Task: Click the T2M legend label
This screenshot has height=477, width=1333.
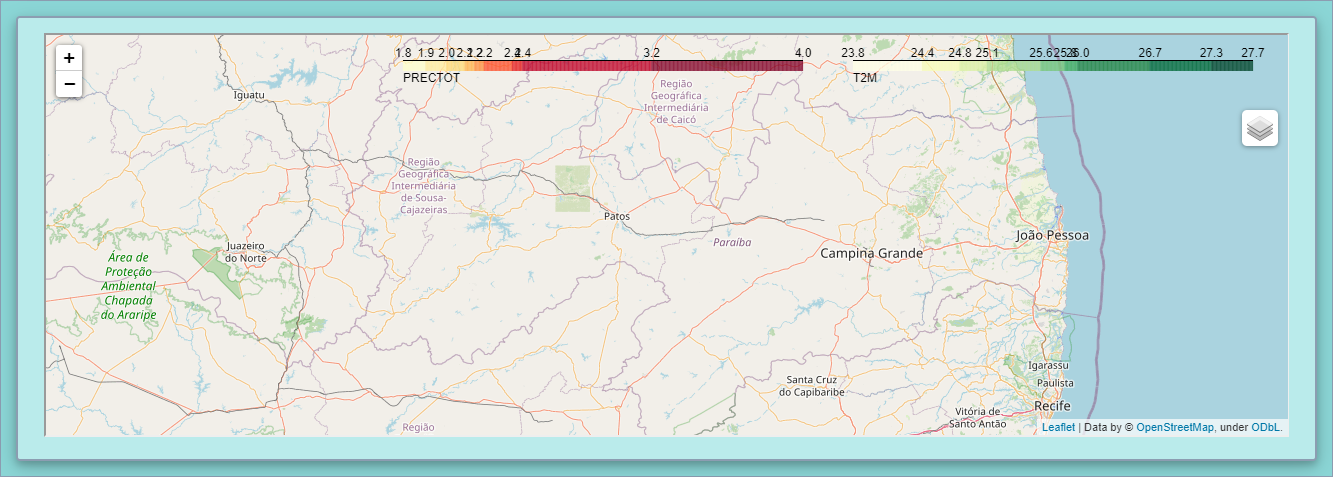Action: coord(864,77)
